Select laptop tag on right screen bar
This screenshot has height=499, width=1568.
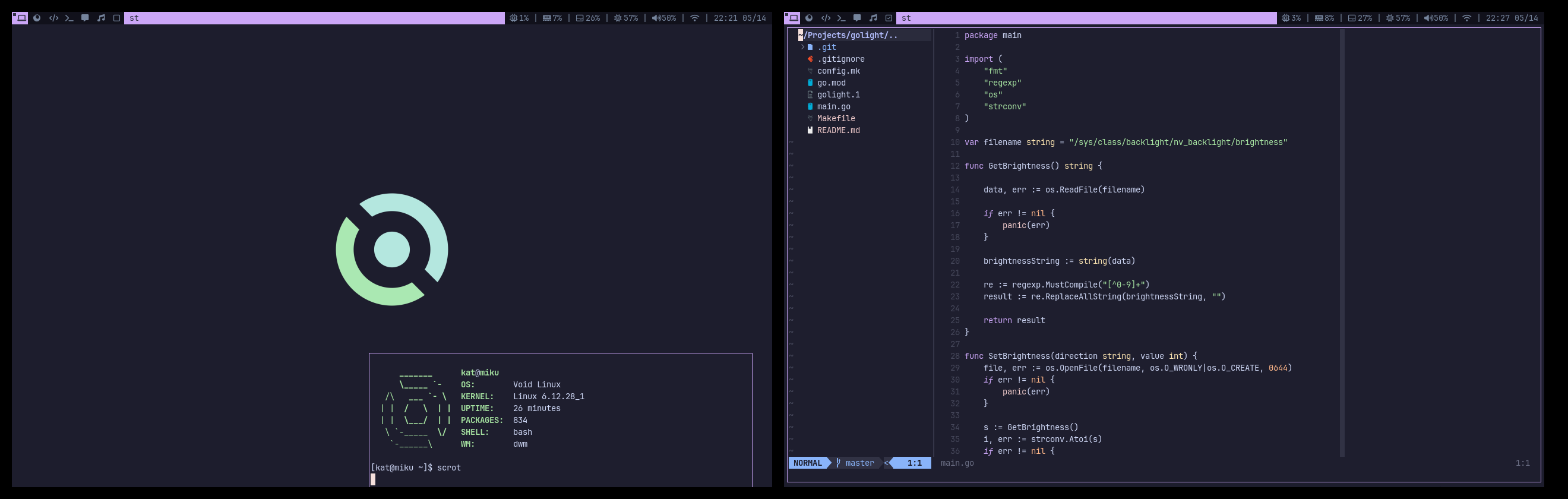pyautogui.click(x=792, y=18)
